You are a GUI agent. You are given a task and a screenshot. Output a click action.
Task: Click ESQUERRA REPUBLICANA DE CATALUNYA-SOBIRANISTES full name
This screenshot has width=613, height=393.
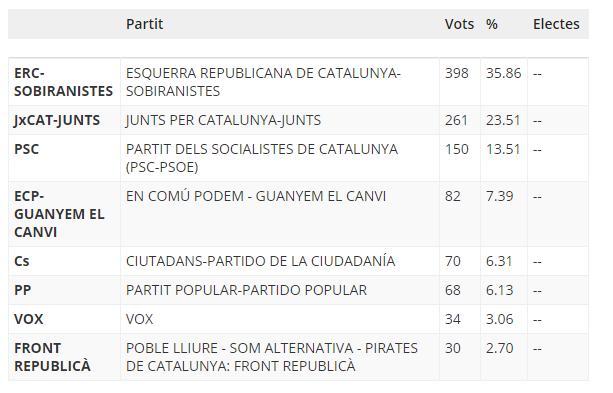click(263, 82)
